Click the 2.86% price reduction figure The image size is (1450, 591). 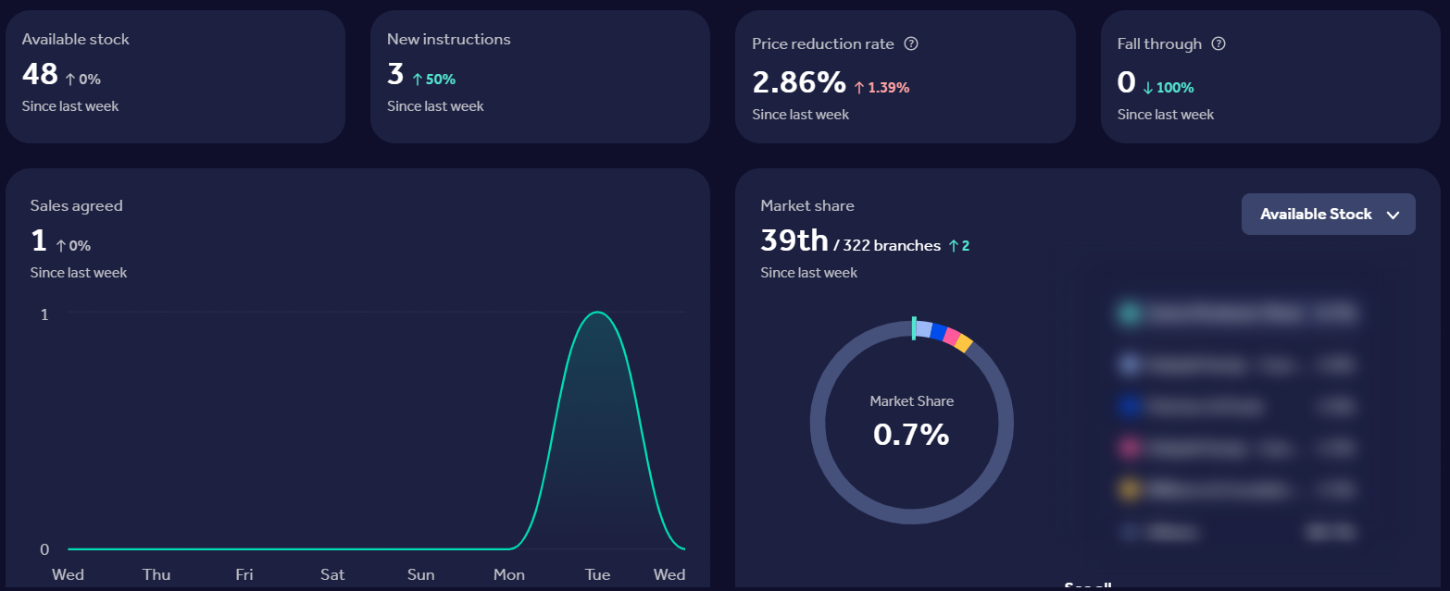(799, 82)
